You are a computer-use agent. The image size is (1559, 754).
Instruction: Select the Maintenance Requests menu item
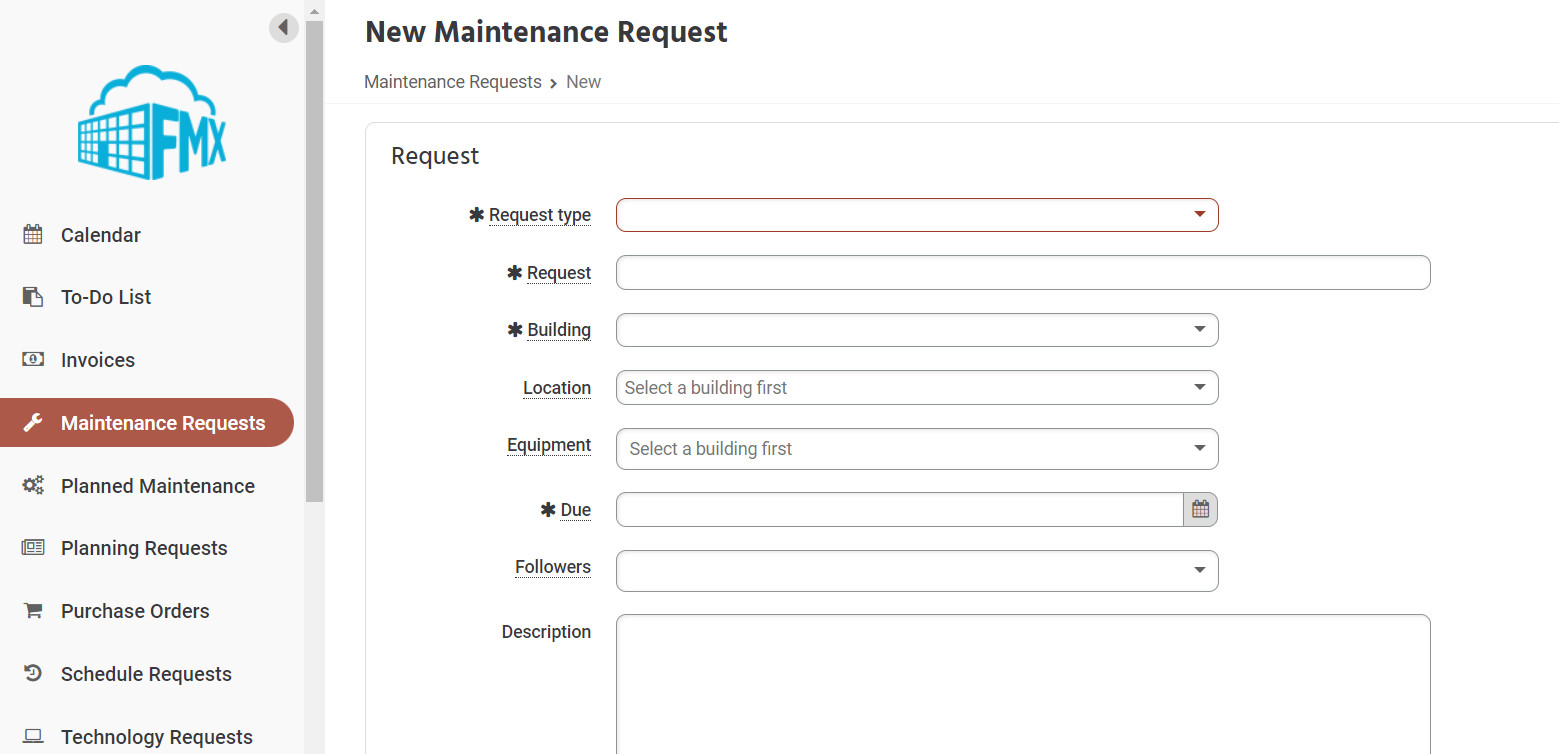(147, 423)
